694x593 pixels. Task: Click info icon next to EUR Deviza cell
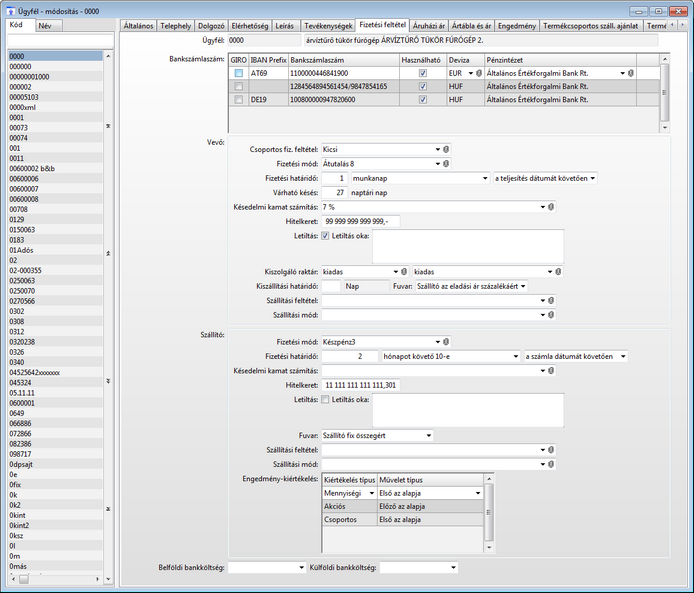[479, 73]
